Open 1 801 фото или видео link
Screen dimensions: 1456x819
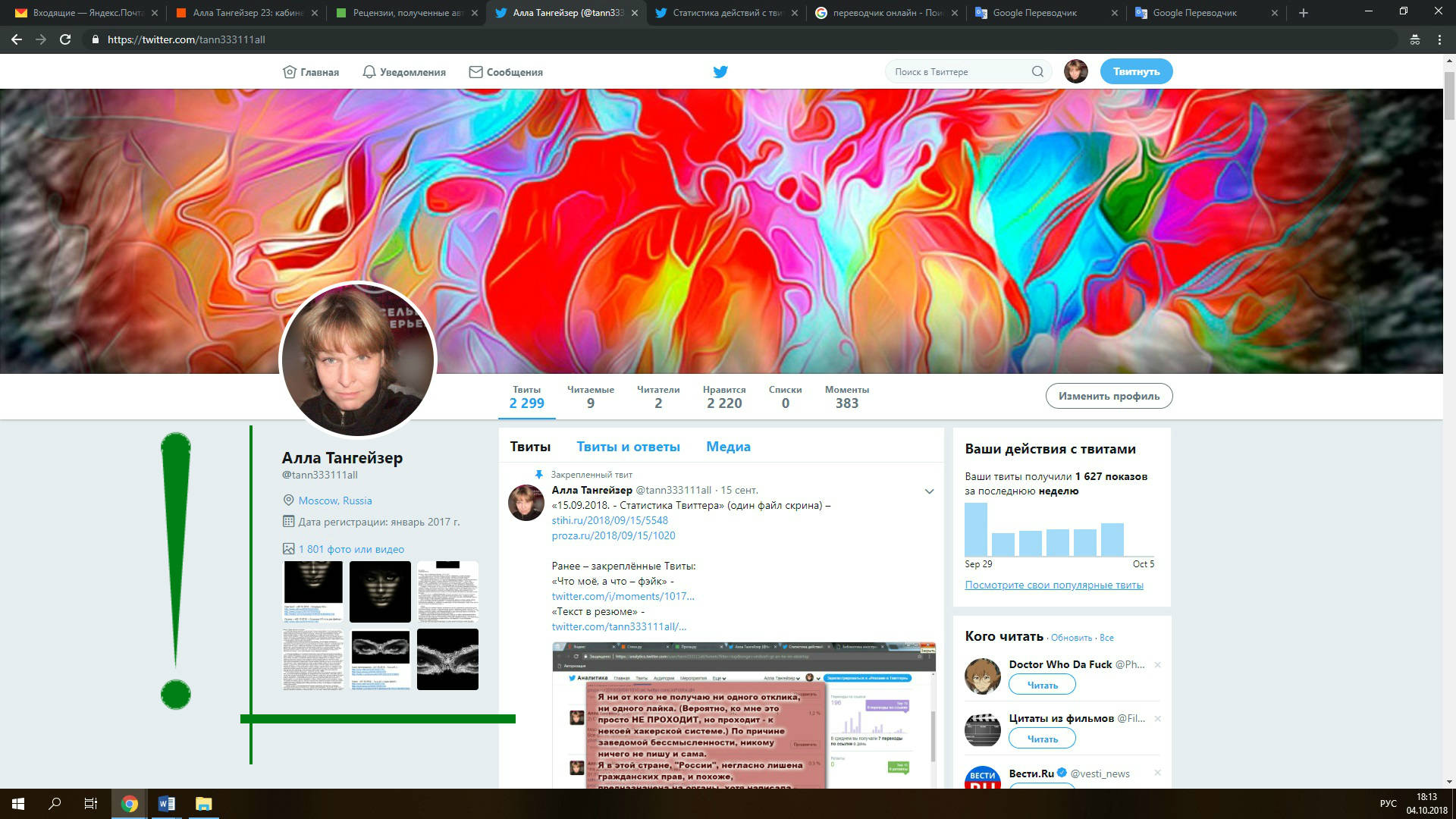(x=351, y=549)
